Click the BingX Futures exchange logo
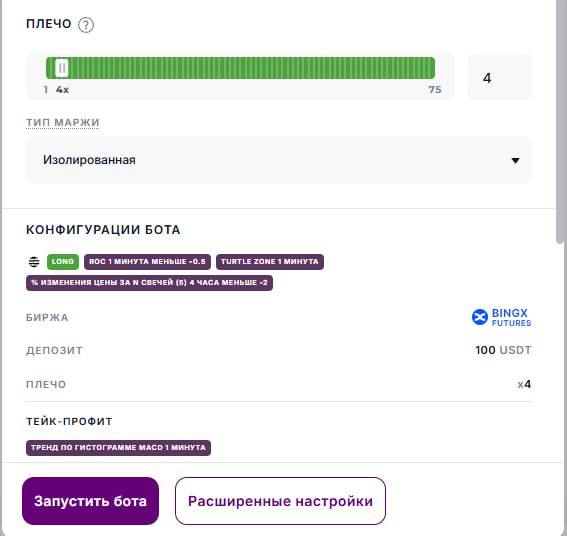Viewport: 567px width, 536px height. pos(502,318)
